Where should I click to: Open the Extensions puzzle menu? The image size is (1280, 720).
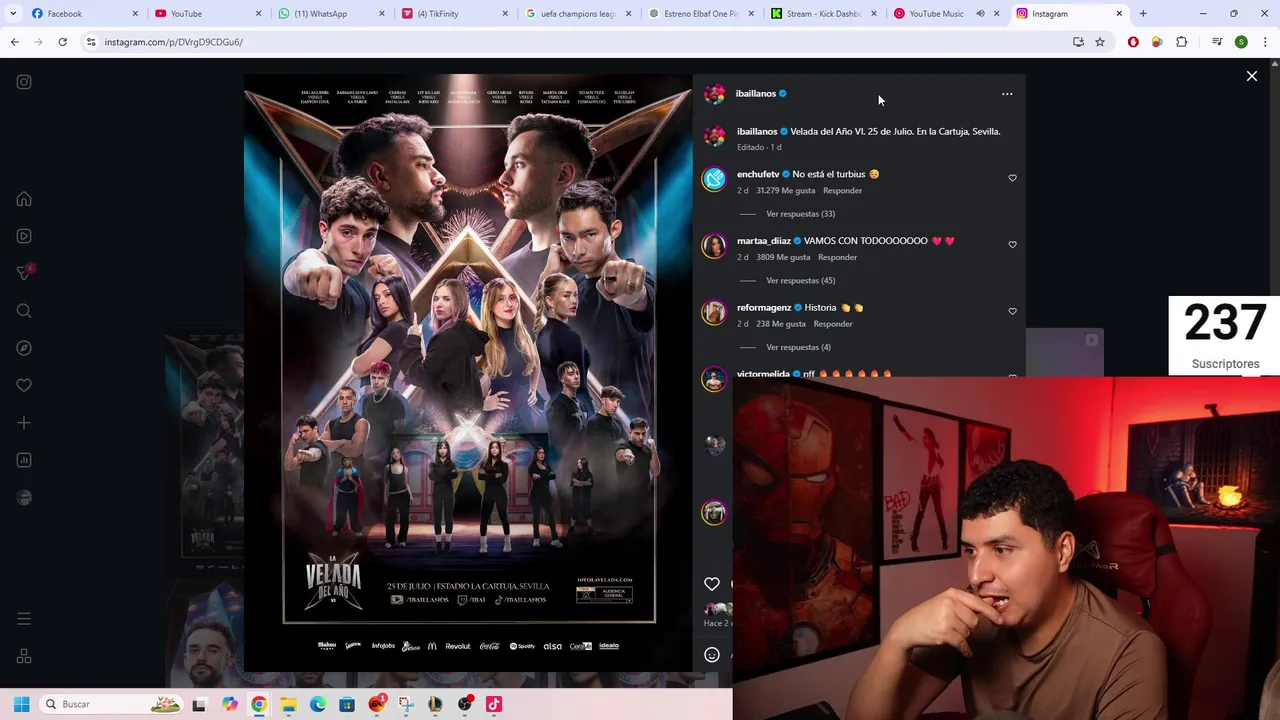click(1182, 42)
